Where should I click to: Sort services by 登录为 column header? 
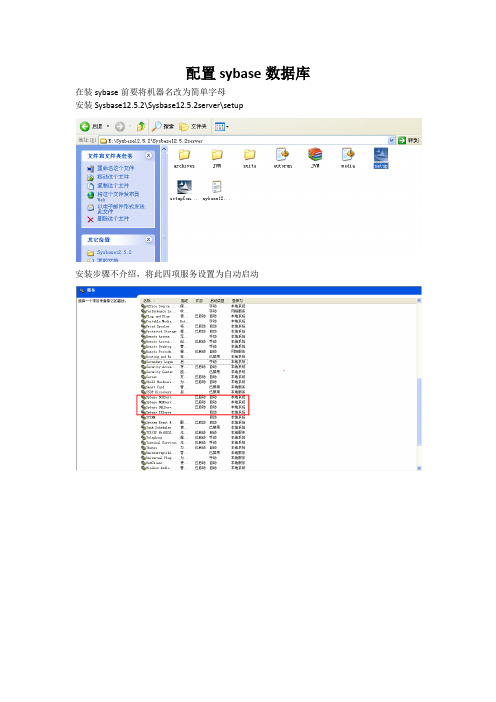pos(237,300)
